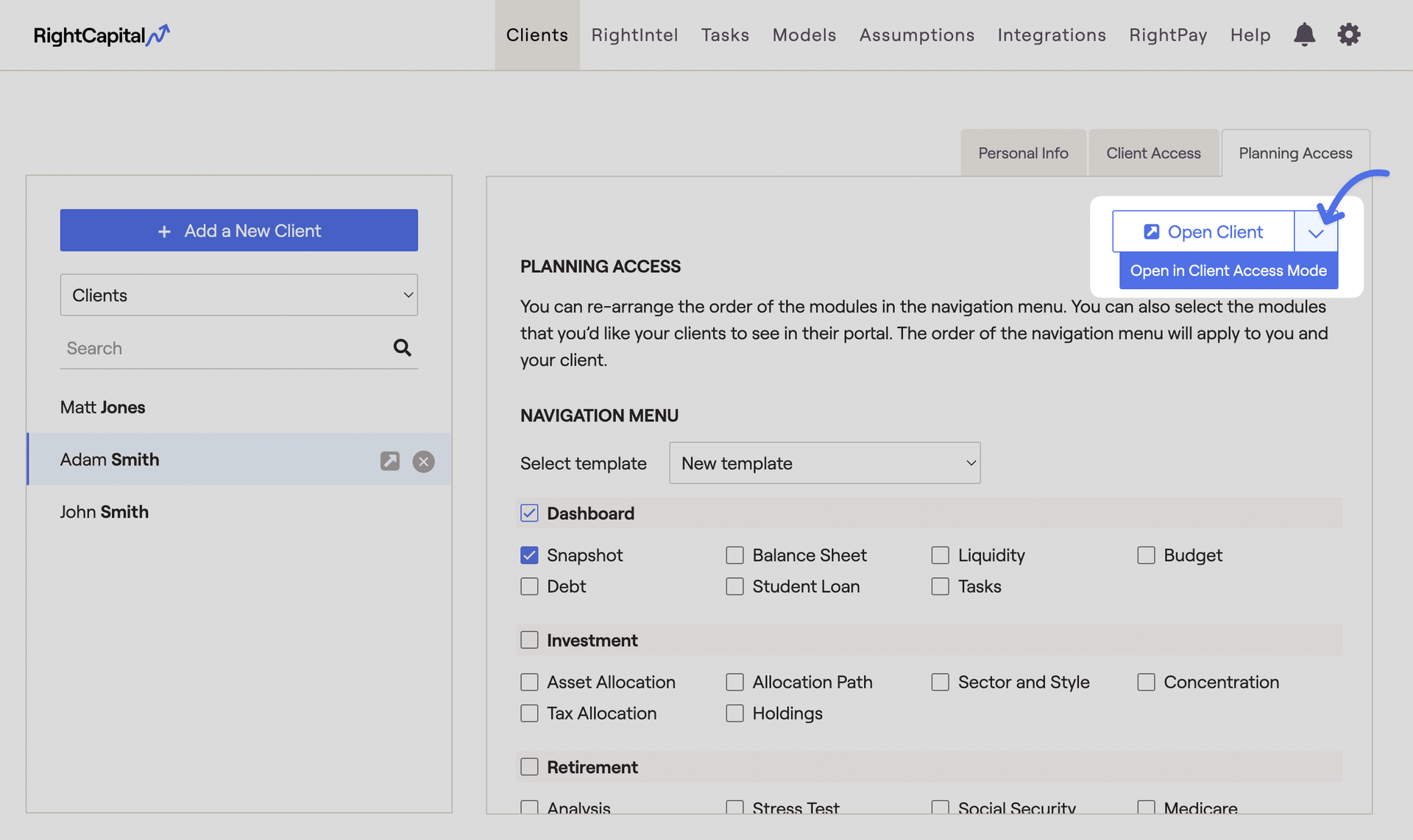Uncheck the Snapshot checkbox
1413x840 pixels.
529,555
